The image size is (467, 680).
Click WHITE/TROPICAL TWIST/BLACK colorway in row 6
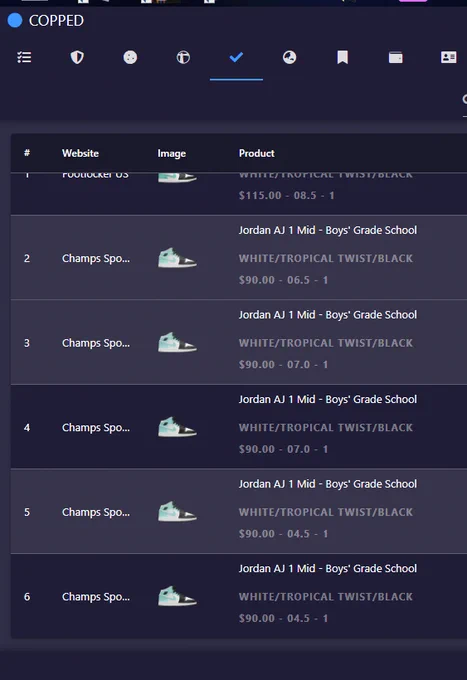(326, 597)
